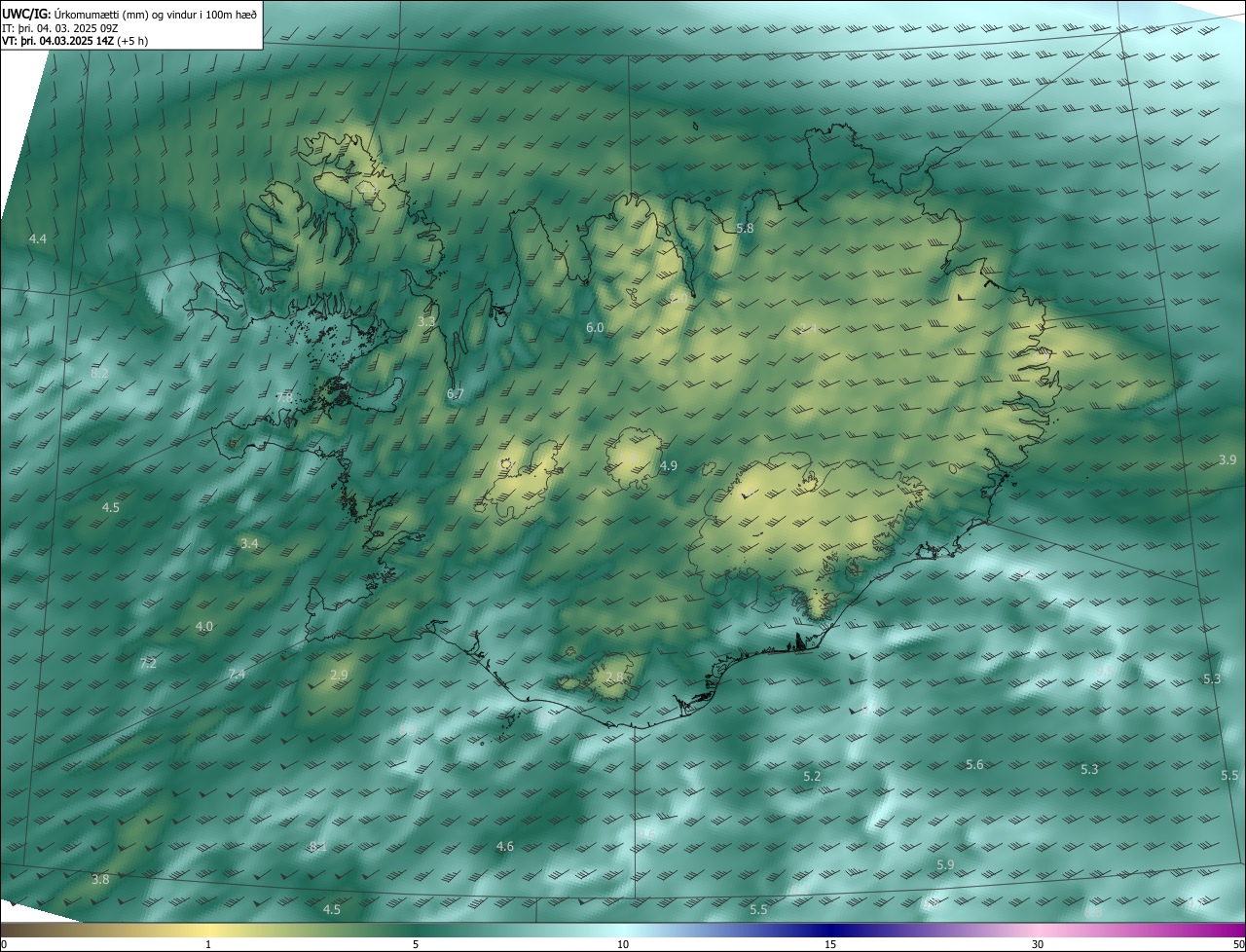
Task: Click the 5.8 value on the map
Action: [x=745, y=228]
